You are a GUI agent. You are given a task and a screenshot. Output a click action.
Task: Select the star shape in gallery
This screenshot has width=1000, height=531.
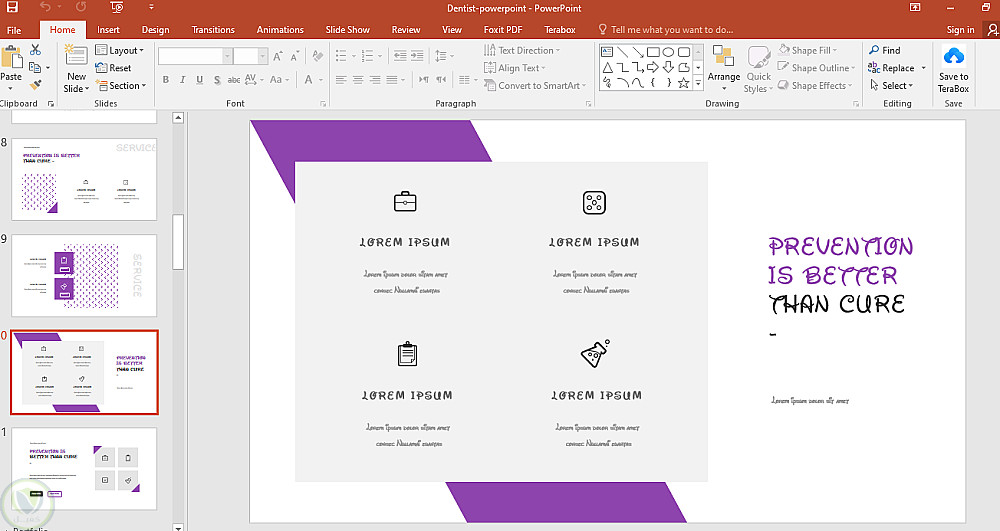(x=684, y=83)
